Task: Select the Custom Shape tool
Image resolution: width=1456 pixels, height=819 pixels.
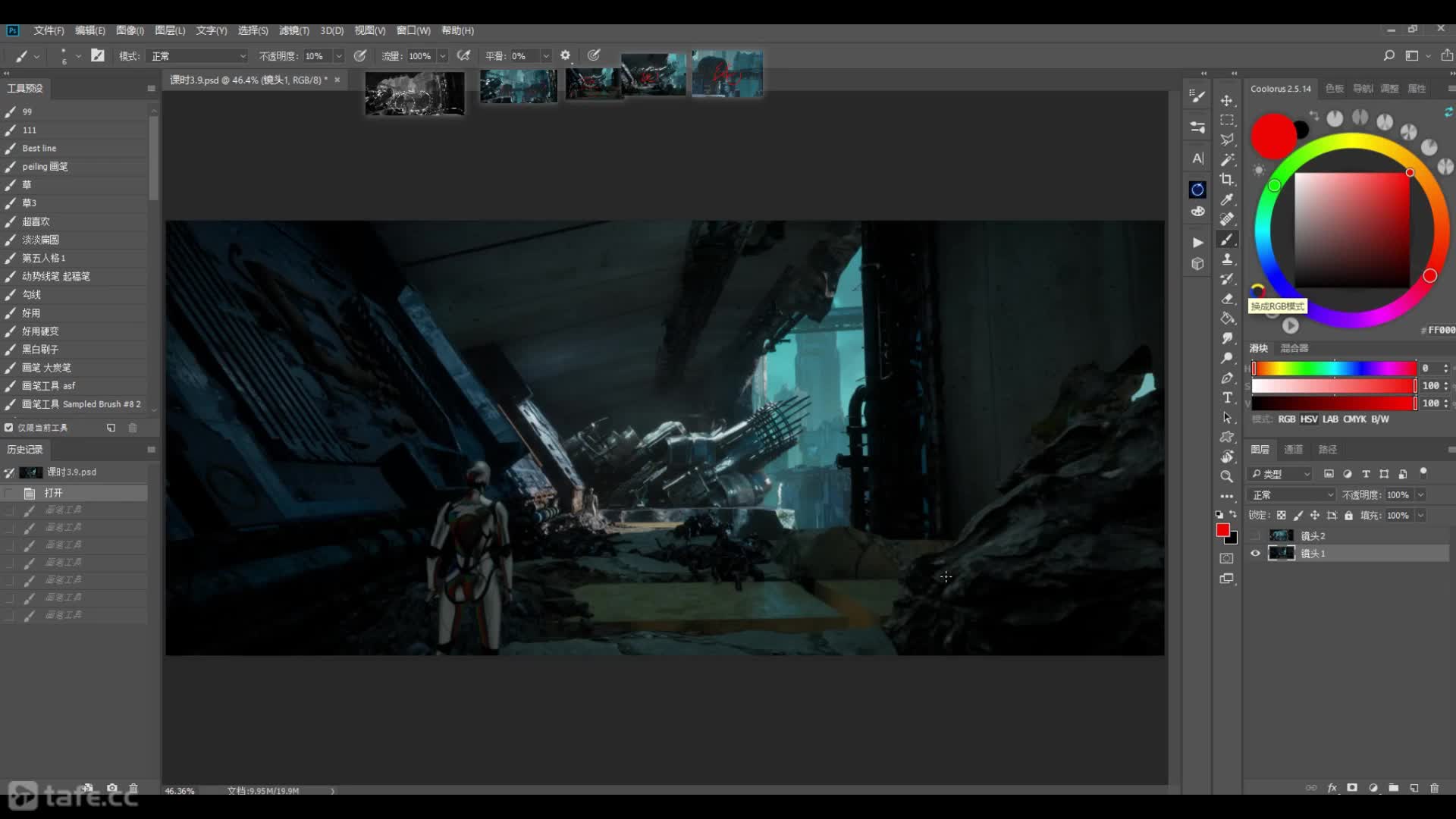Action: [1226, 437]
